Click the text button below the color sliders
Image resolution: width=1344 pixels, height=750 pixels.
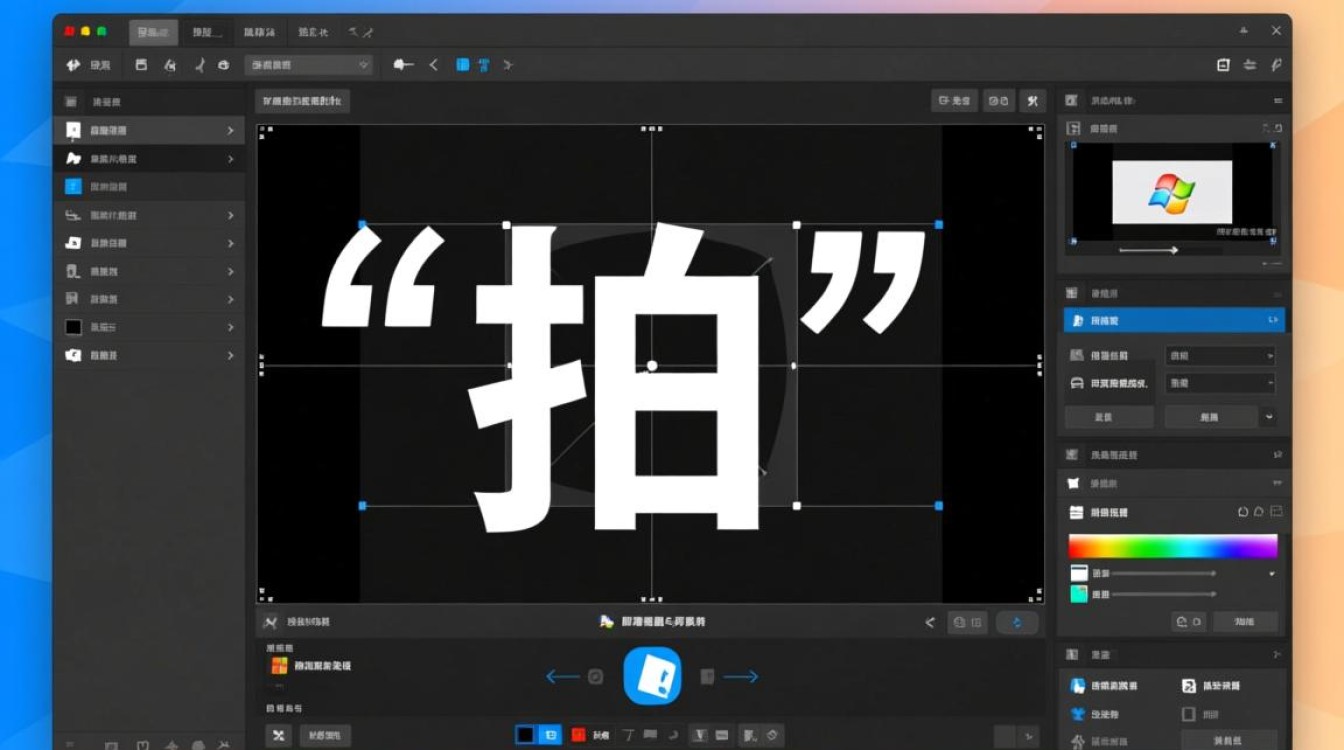point(1244,621)
